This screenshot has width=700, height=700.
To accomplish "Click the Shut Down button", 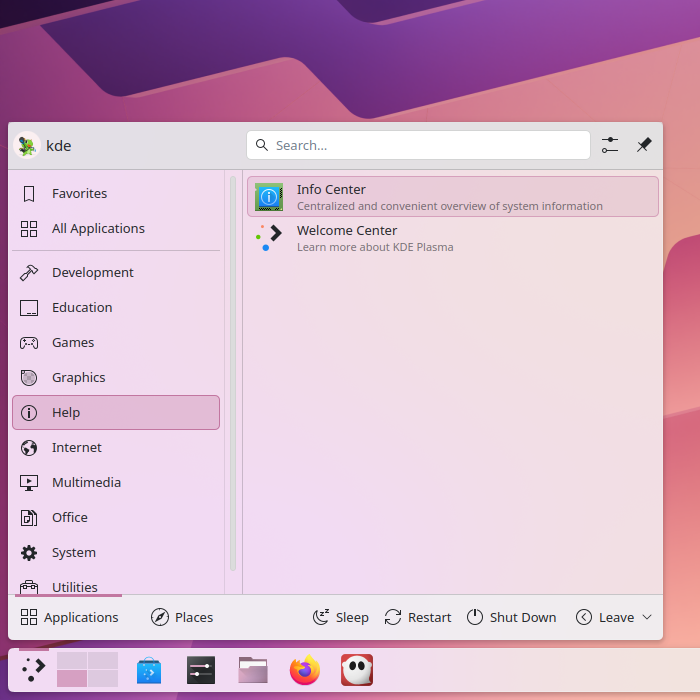I will coord(512,617).
